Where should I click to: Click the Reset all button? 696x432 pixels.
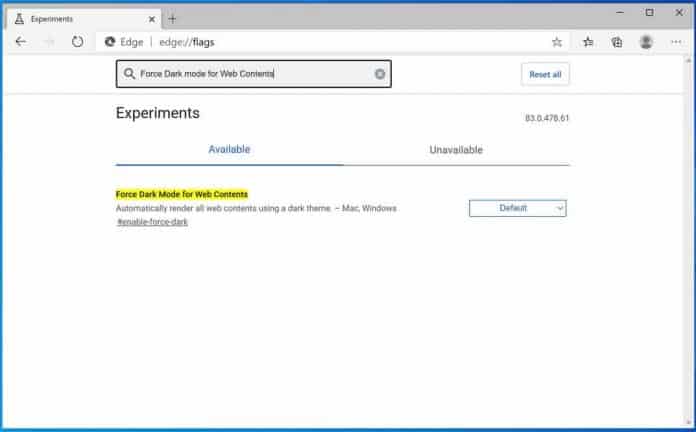tap(545, 74)
